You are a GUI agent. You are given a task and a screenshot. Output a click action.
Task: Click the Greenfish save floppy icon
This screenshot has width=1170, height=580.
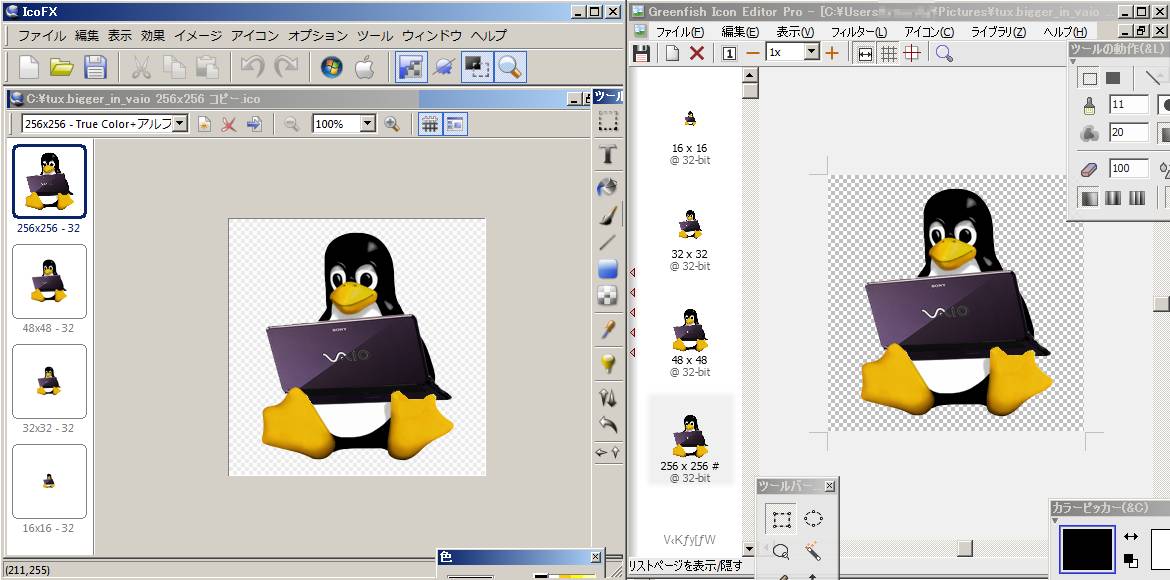641,53
